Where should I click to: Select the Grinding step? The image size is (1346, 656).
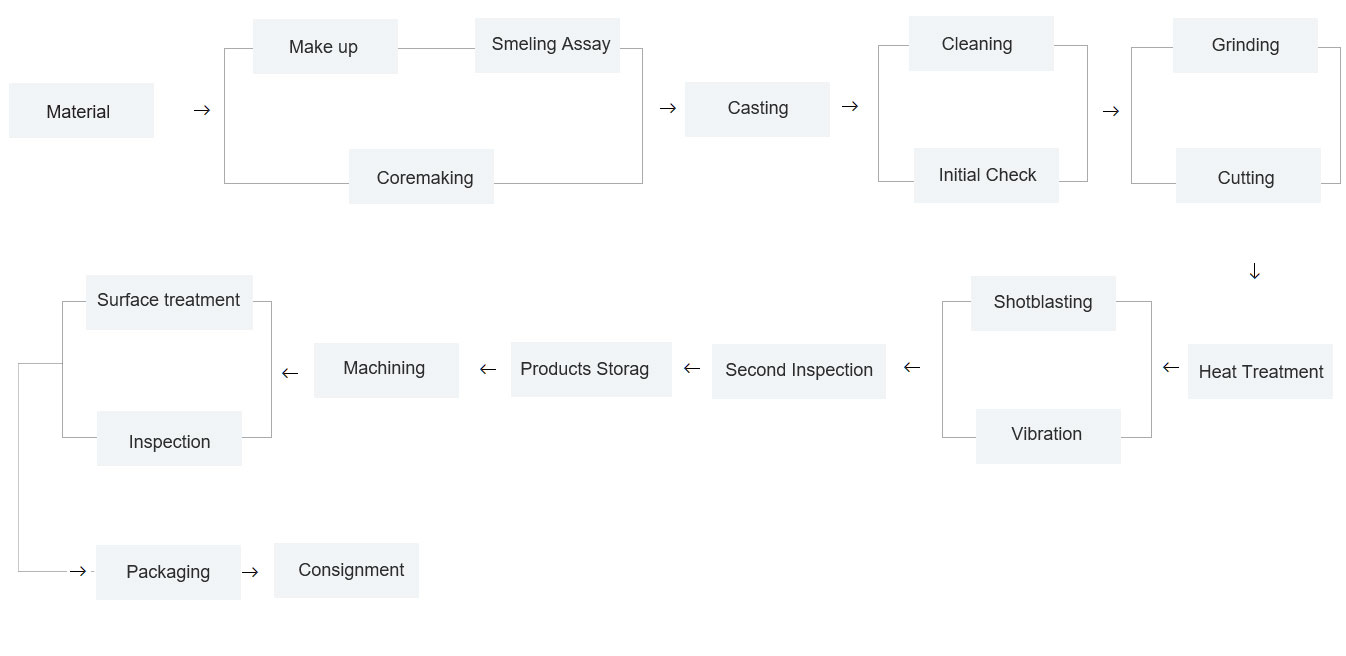[x=1245, y=45]
